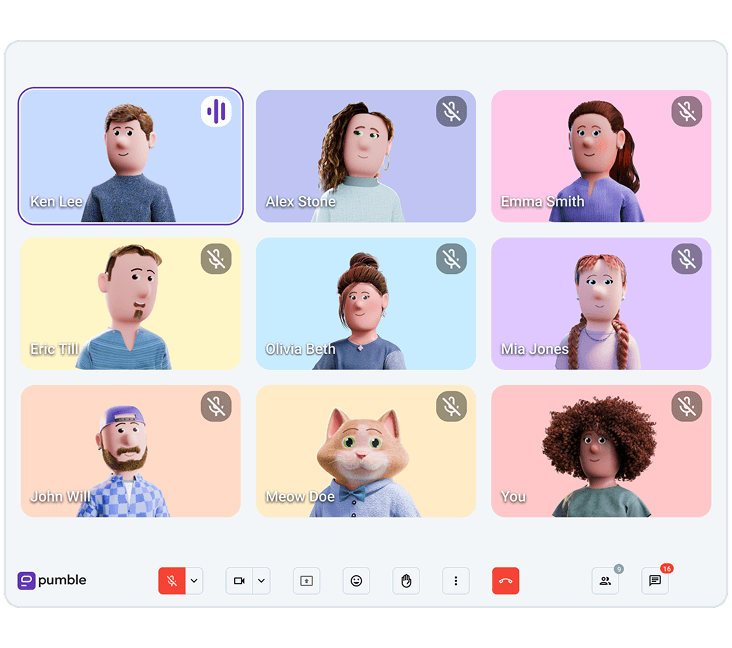Click Alex Stone's muted microphone icon
The image size is (732, 648).
[451, 111]
